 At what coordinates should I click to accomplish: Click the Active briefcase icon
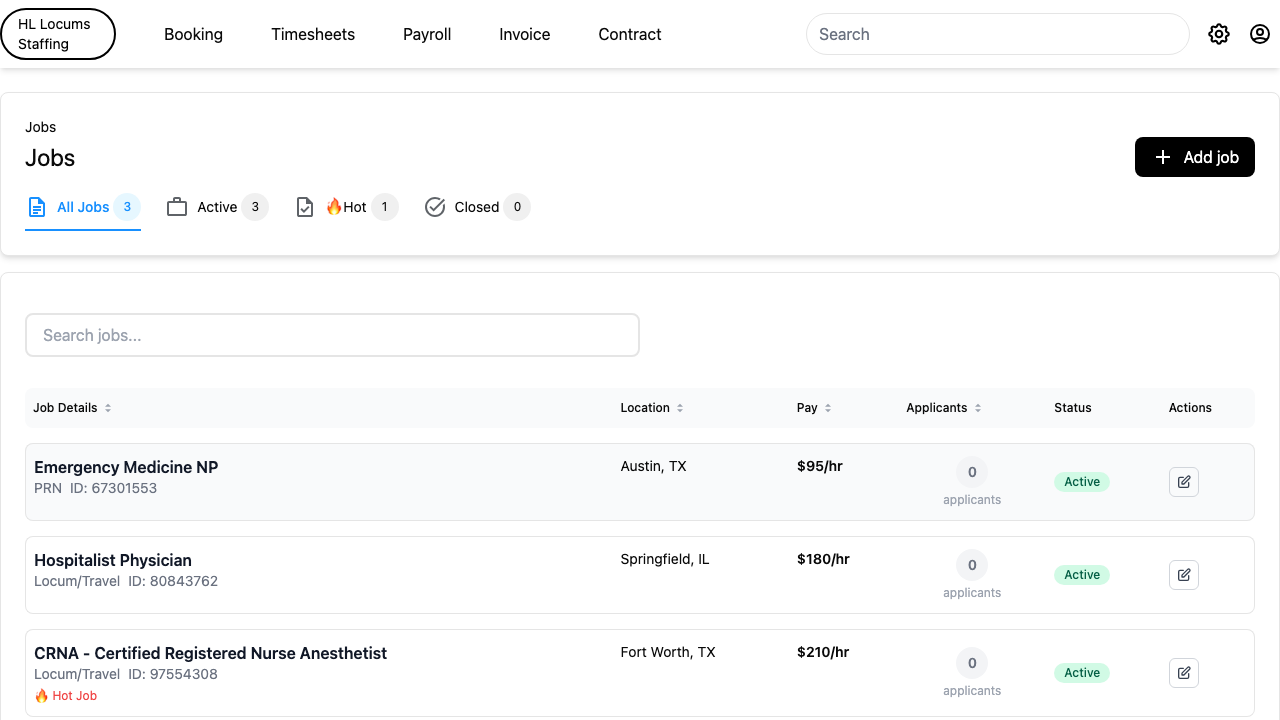[177, 207]
